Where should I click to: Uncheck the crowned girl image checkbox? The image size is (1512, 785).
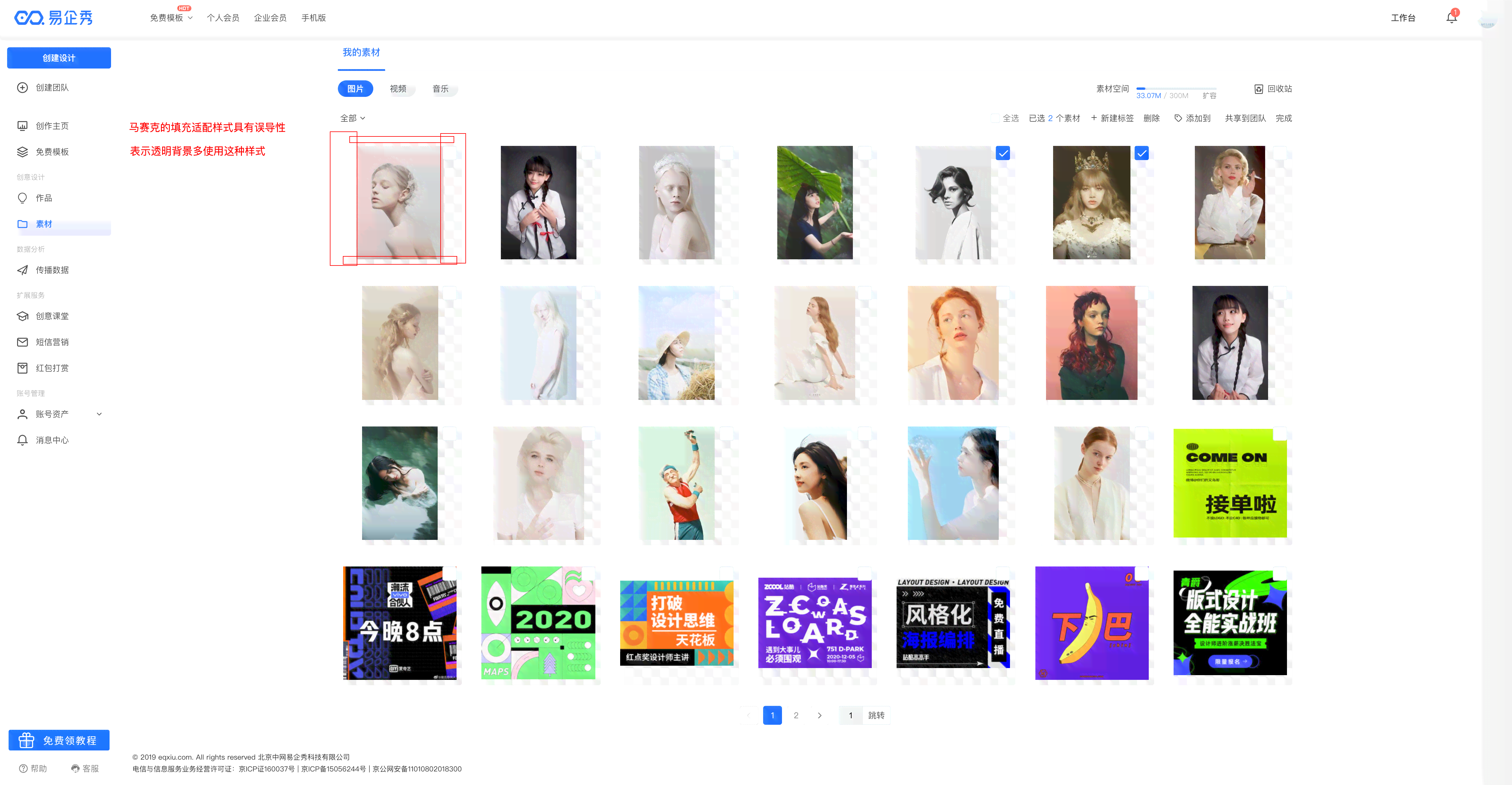point(1142,153)
